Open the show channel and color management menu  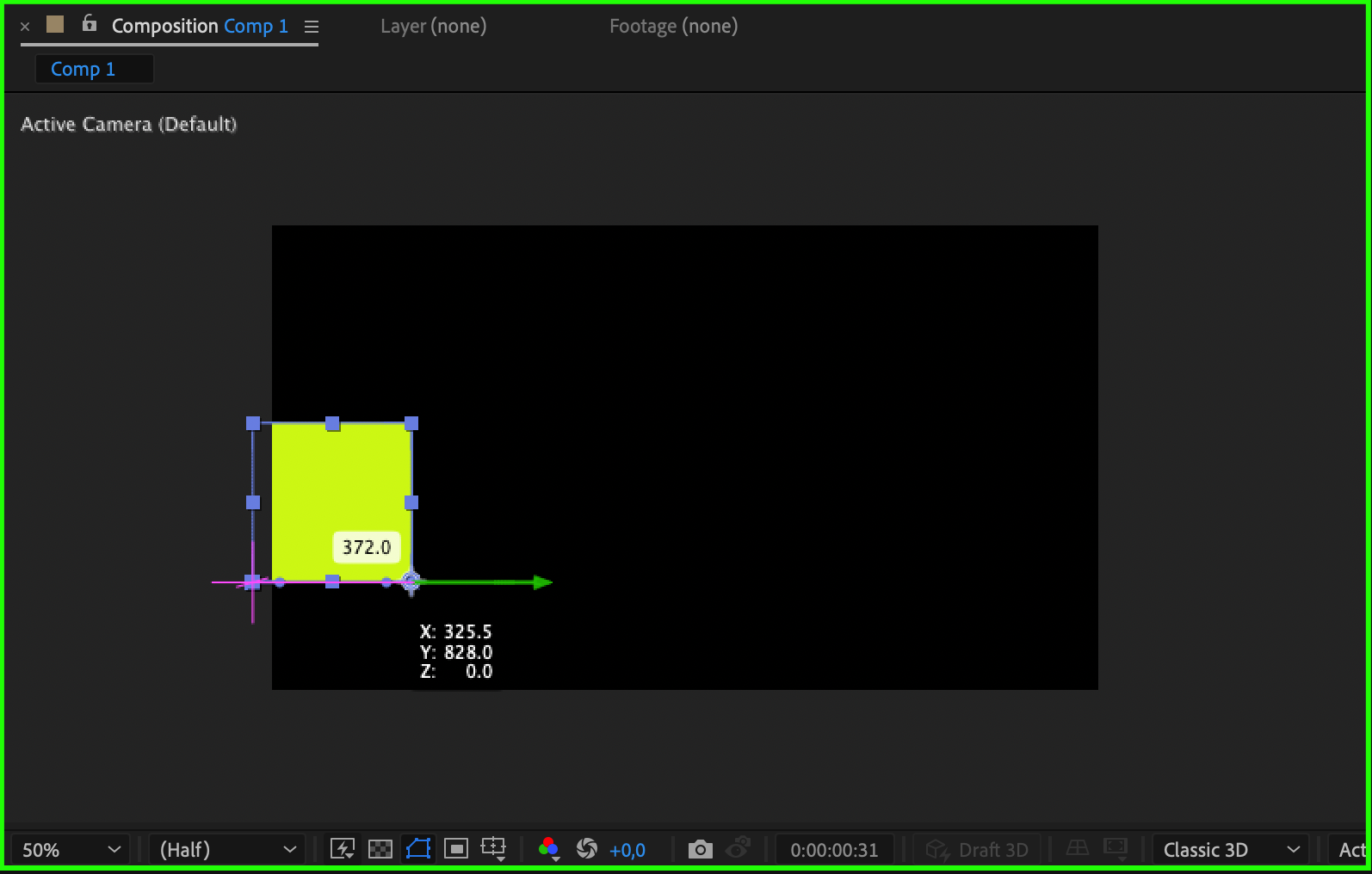click(x=549, y=849)
